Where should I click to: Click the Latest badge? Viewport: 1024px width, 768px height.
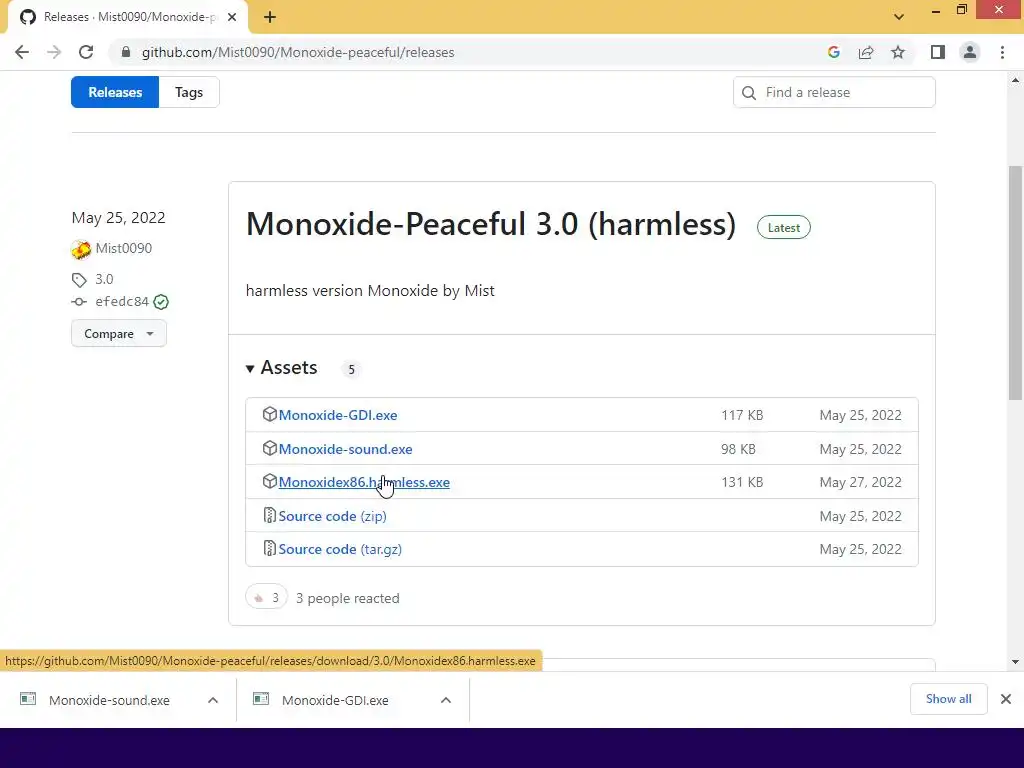tap(784, 227)
